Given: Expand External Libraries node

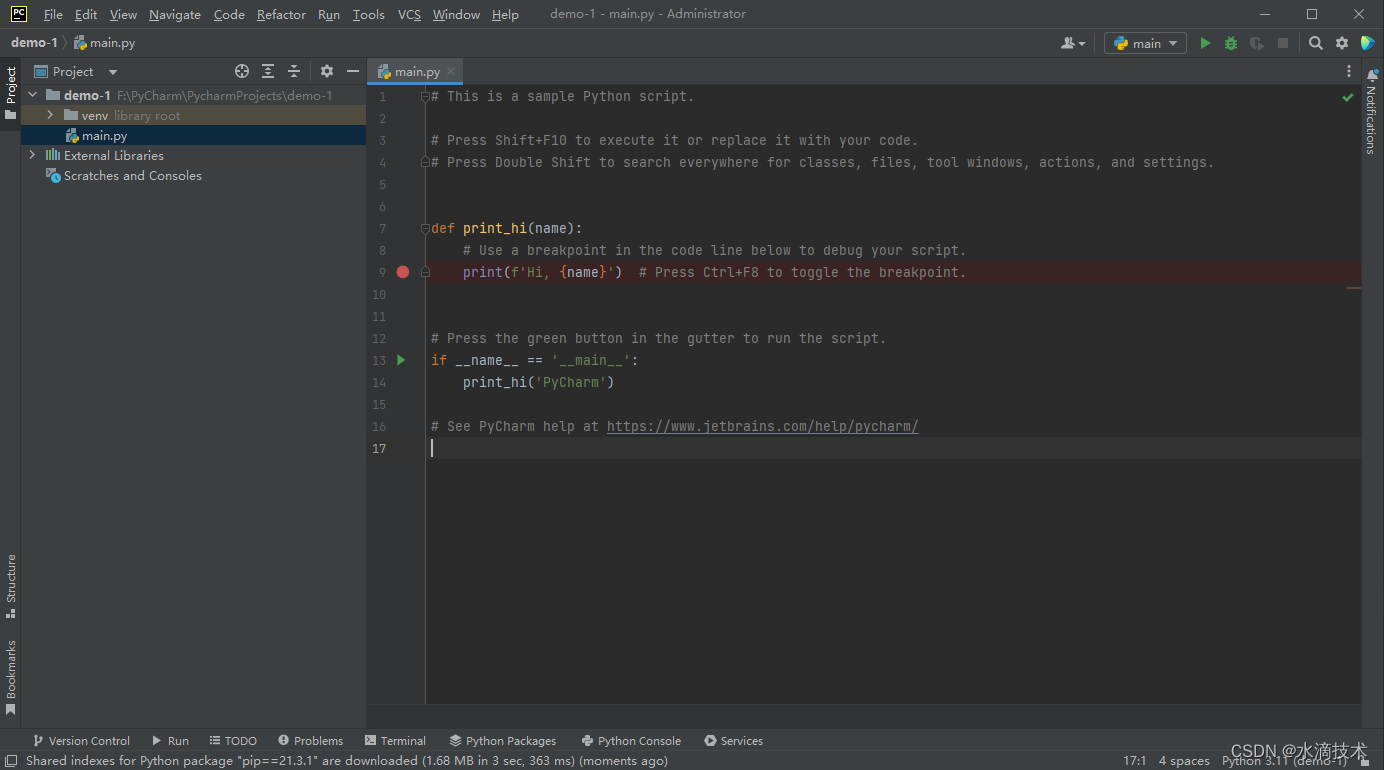Looking at the screenshot, I should pyautogui.click(x=32, y=155).
